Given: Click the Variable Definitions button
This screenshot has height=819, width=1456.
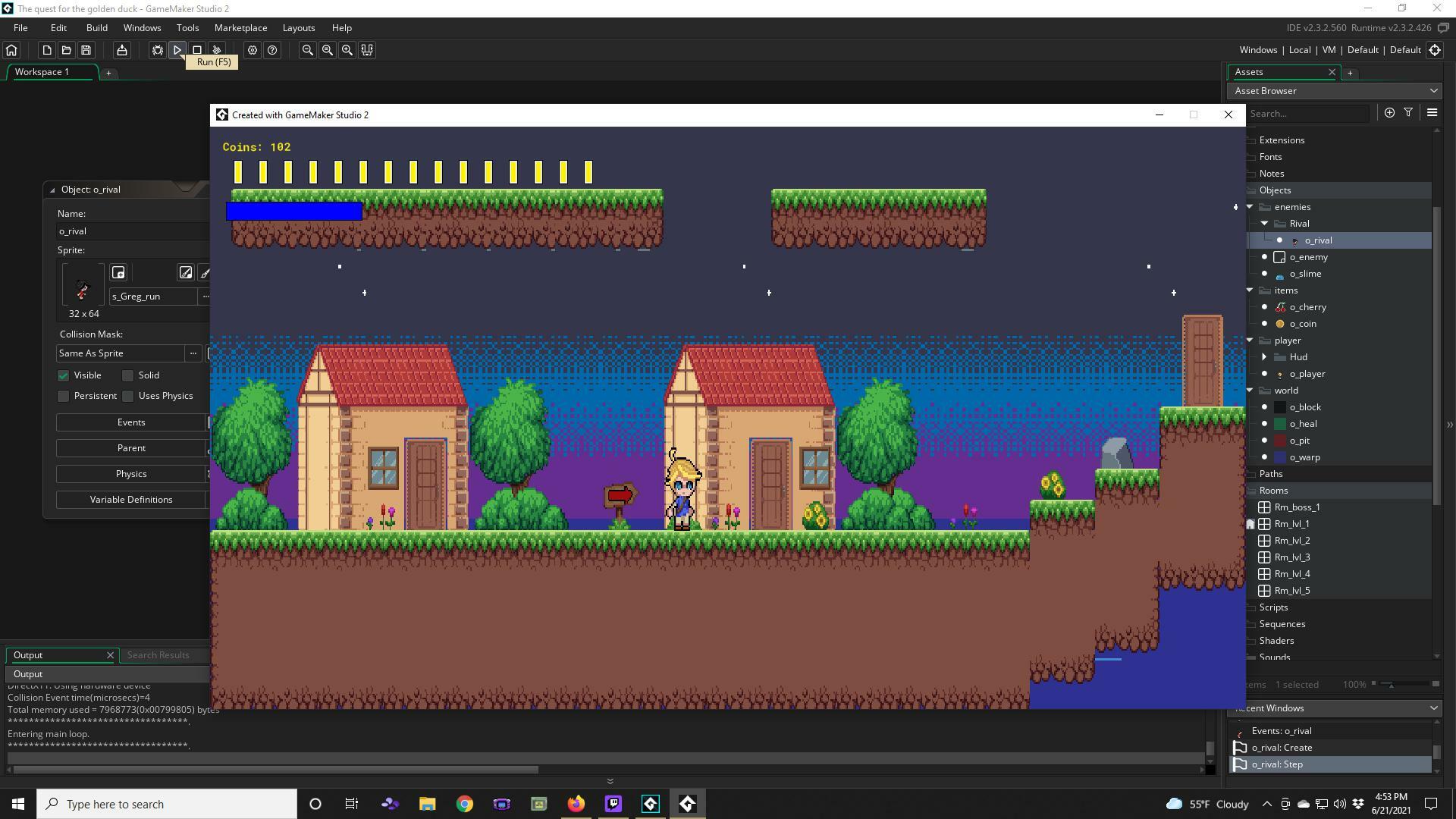Looking at the screenshot, I should click(131, 500).
